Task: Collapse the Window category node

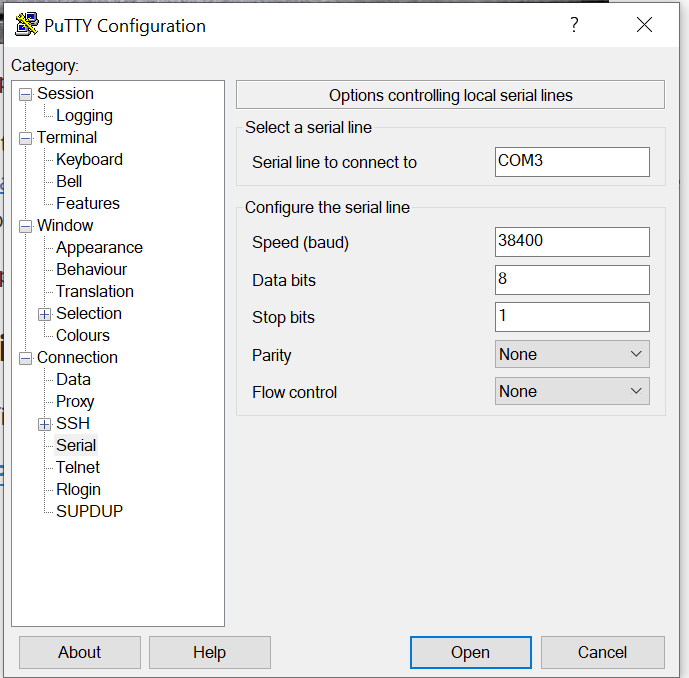Action: pyautogui.click(x=26, y=226)
